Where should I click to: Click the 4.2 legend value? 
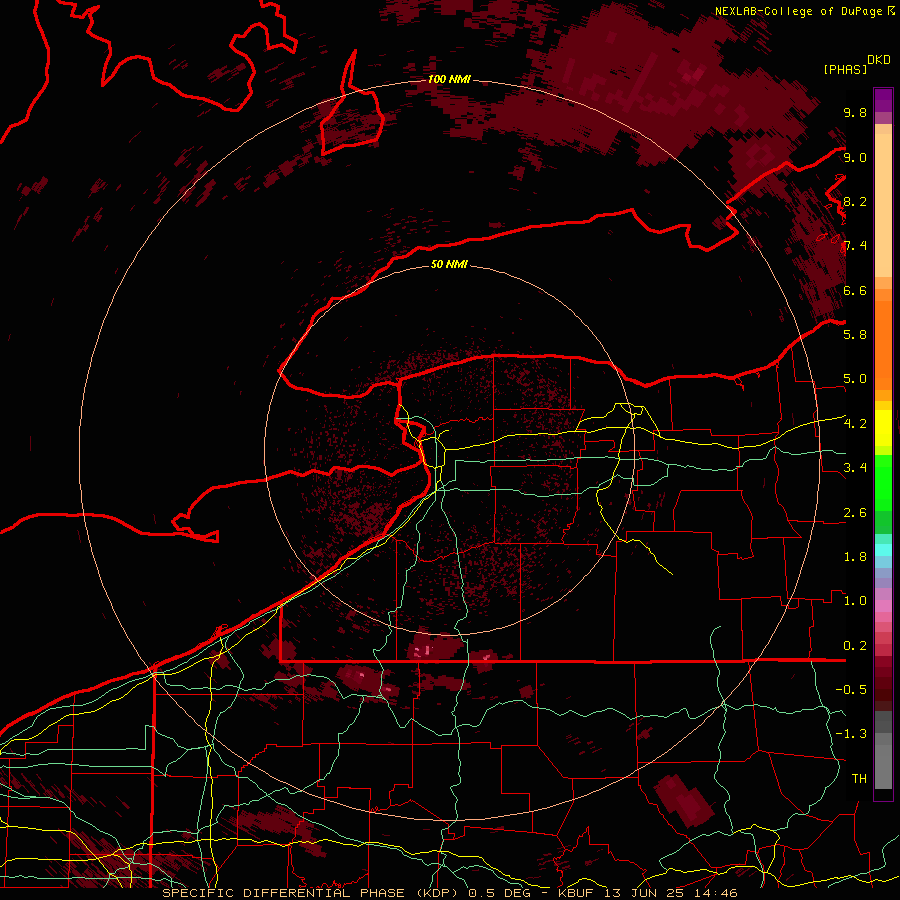855,424
